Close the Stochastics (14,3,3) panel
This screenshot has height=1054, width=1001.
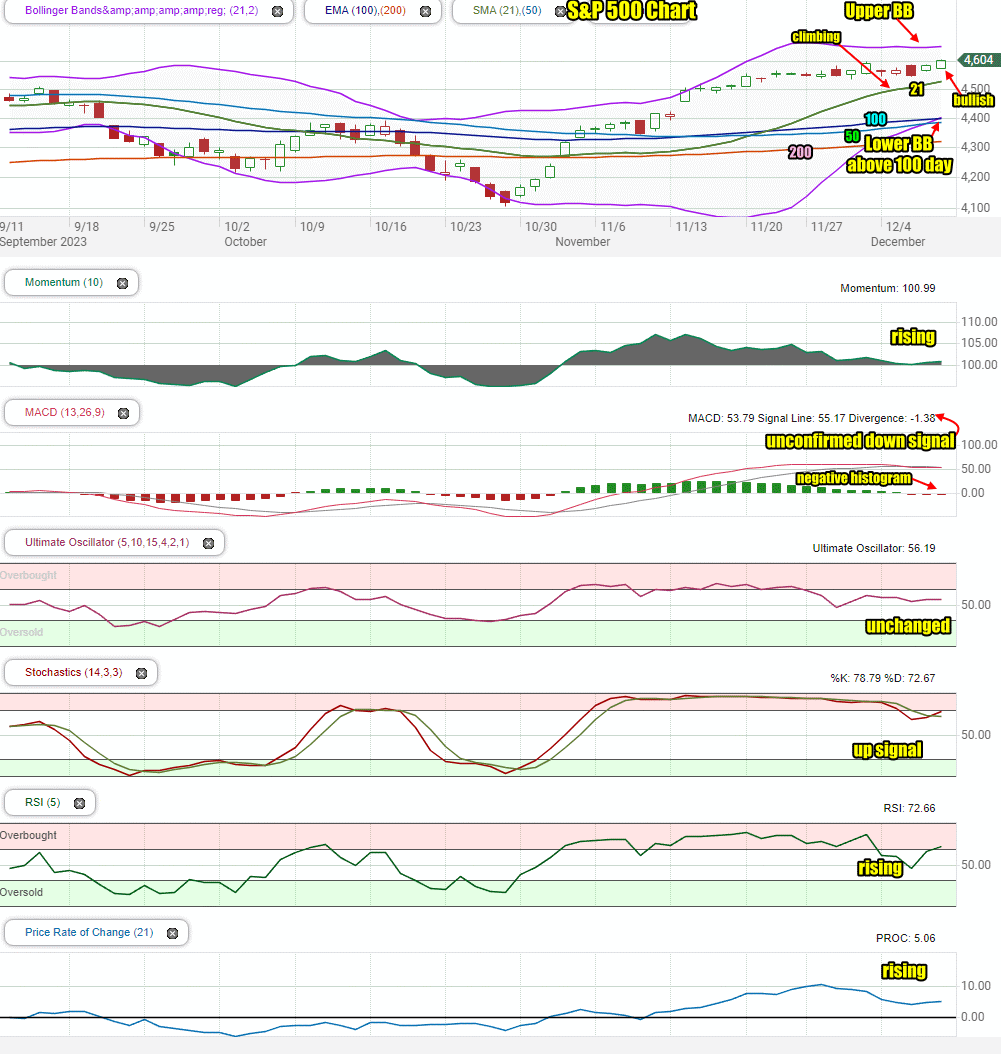141,673
